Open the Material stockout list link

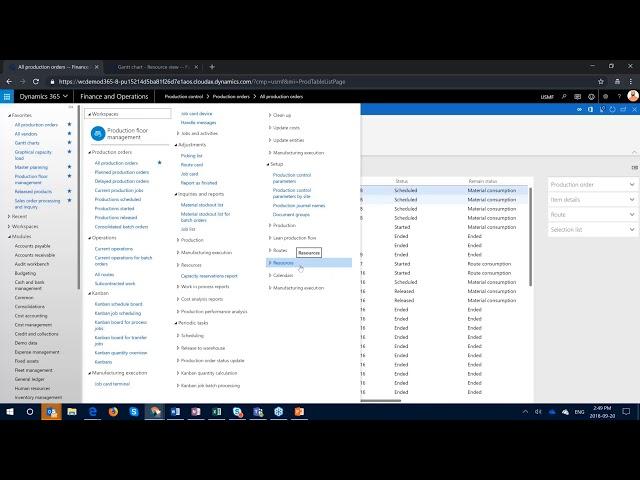point(202,205)
